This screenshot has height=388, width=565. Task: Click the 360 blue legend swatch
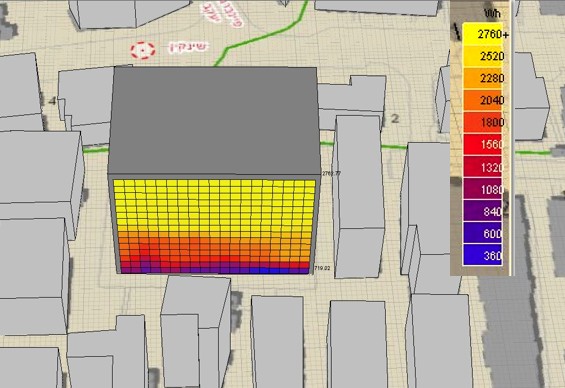click(482, 255)
